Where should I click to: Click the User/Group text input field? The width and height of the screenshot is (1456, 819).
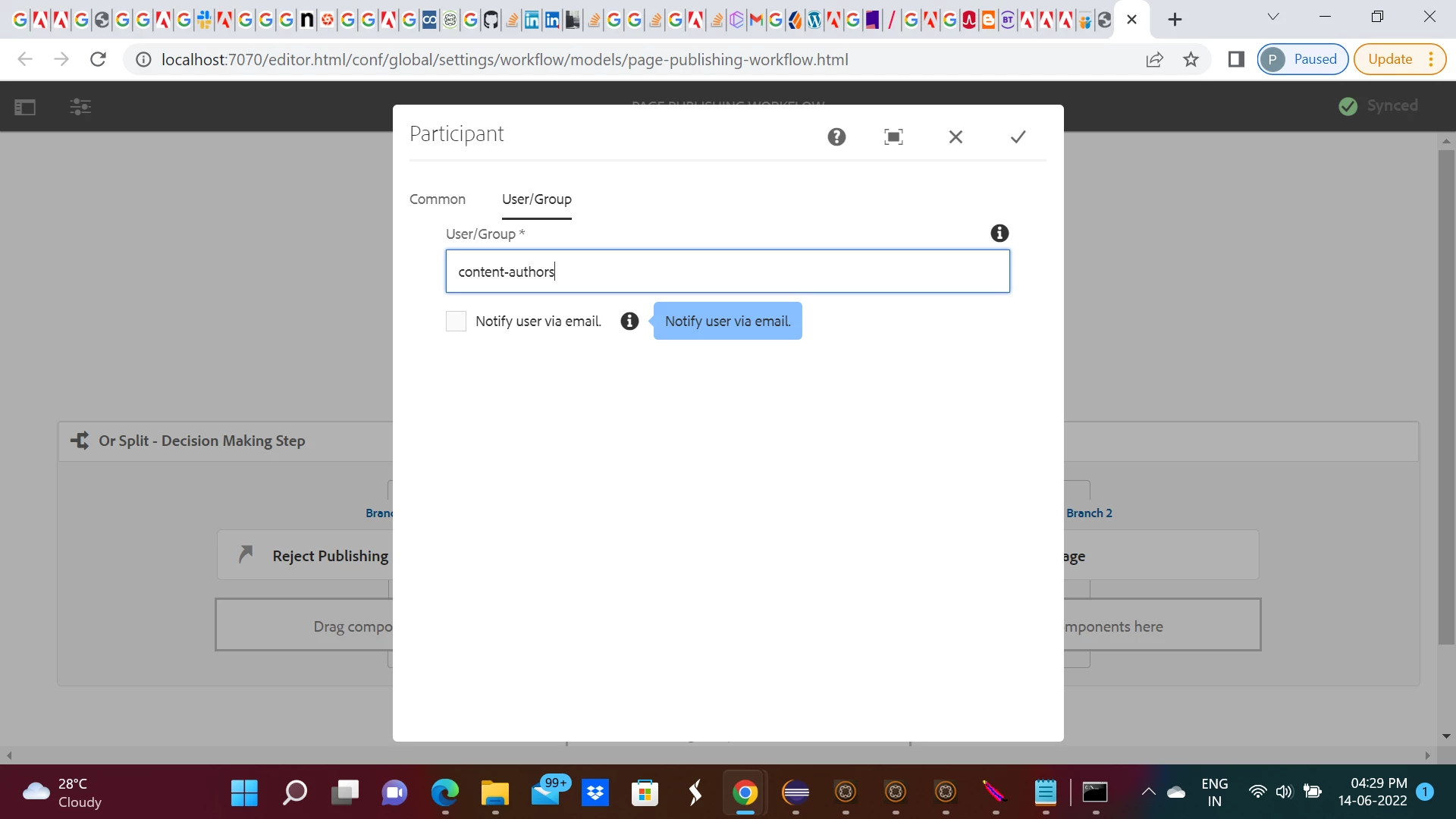pyautogui.click(x=727, y=271)
